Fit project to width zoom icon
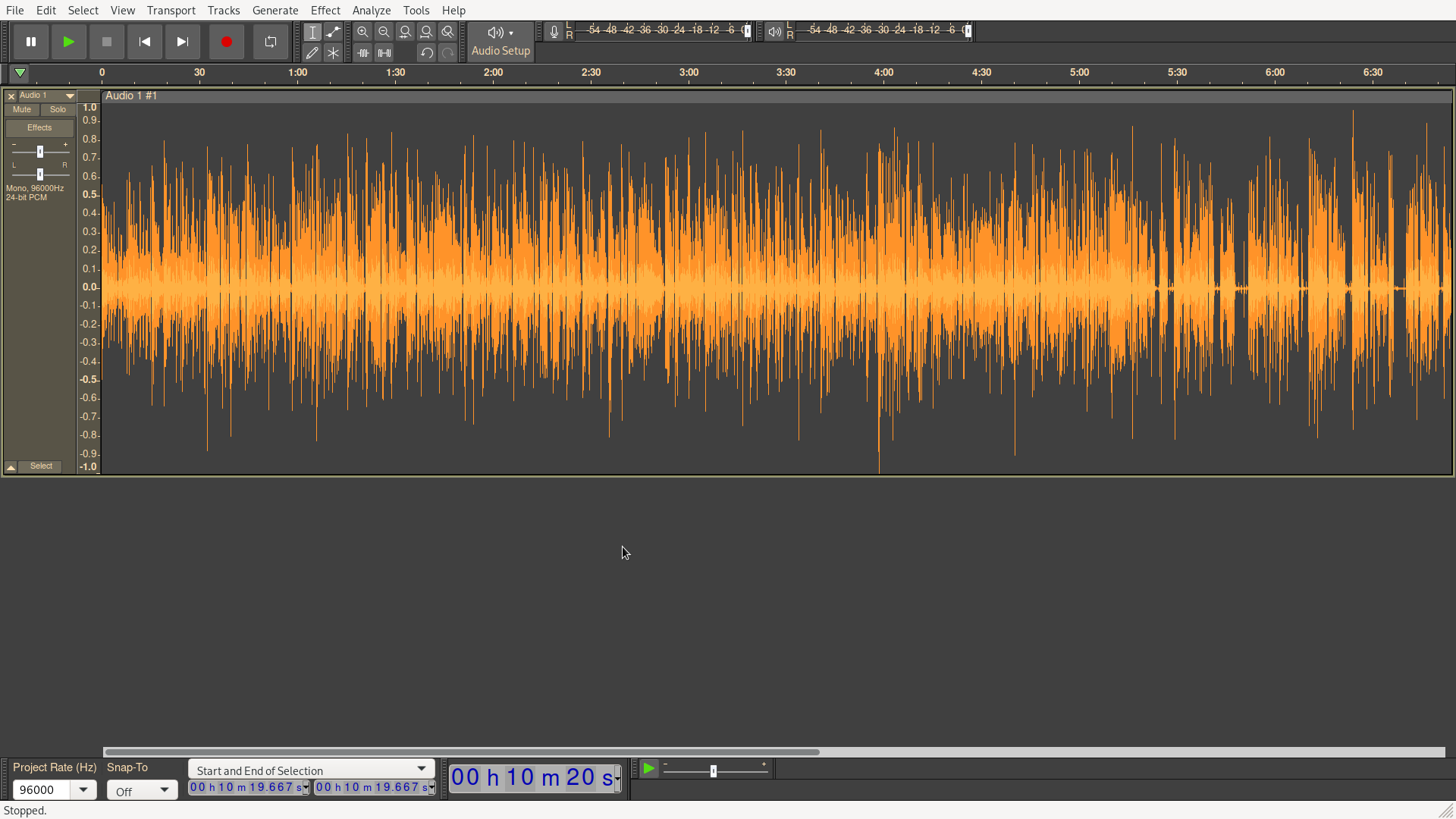Viewport: 1456px width, 819px height. tap(426, 32)
